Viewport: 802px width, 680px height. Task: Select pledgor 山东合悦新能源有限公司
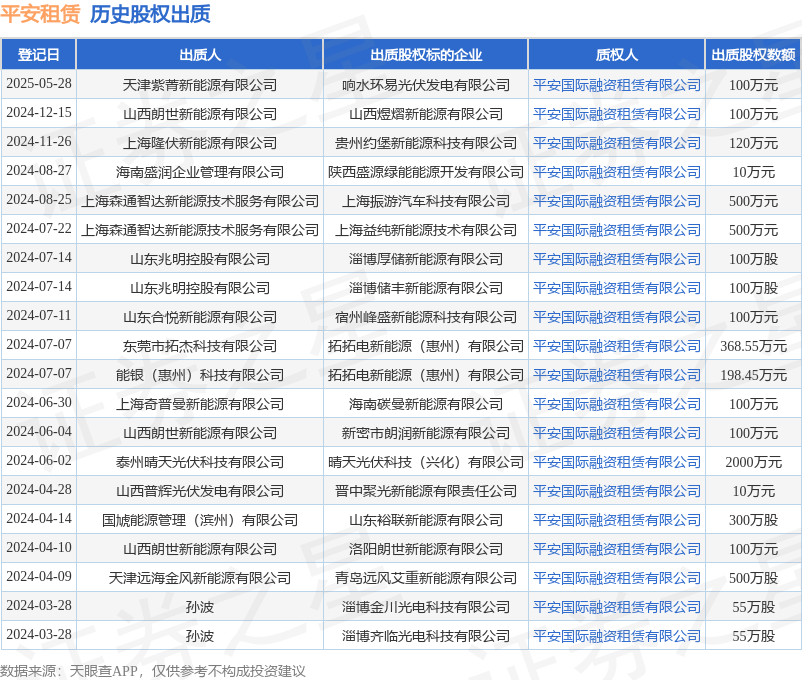tap(200, 317)
